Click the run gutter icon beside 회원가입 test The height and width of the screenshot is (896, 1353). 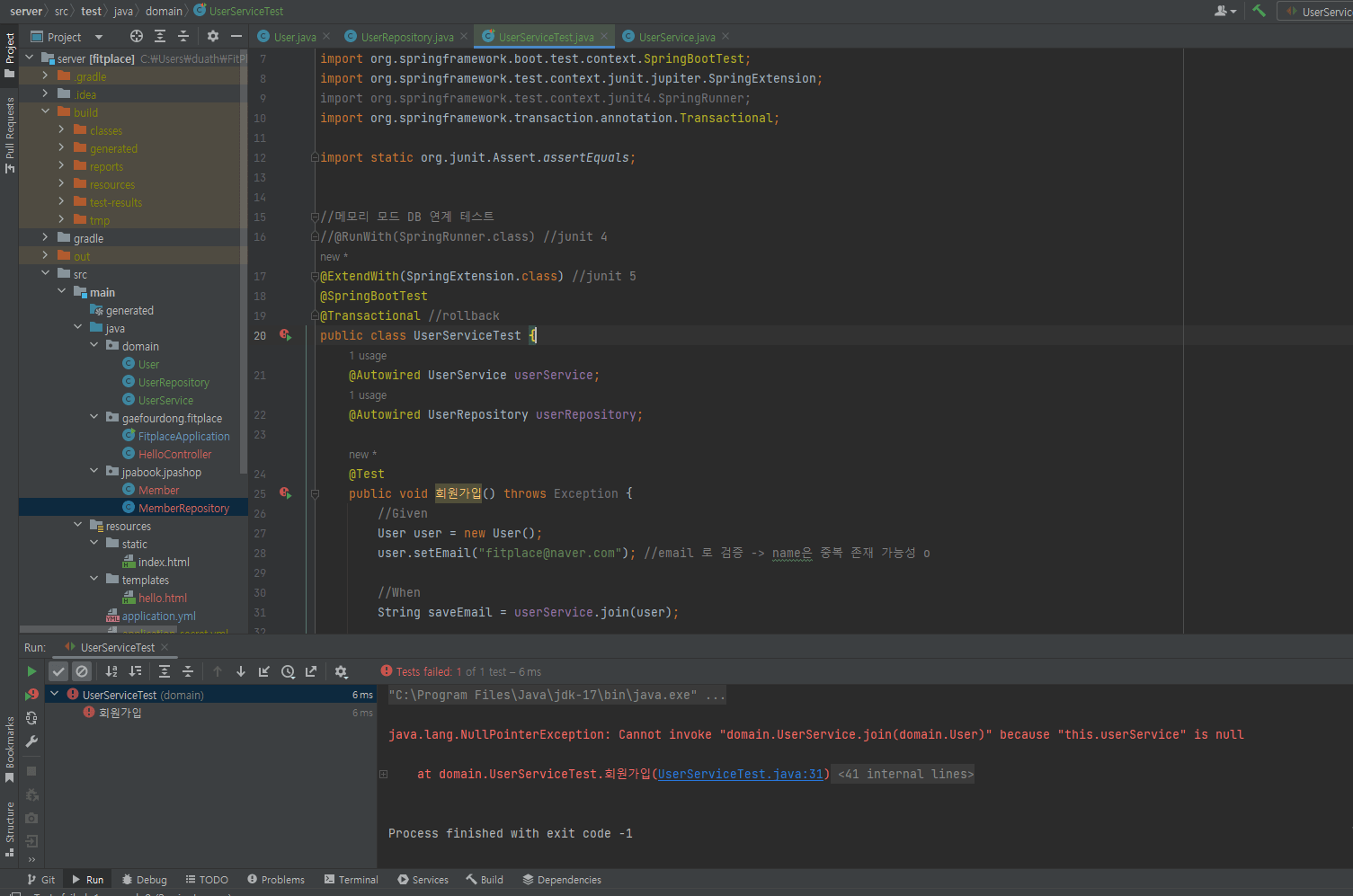286,493
